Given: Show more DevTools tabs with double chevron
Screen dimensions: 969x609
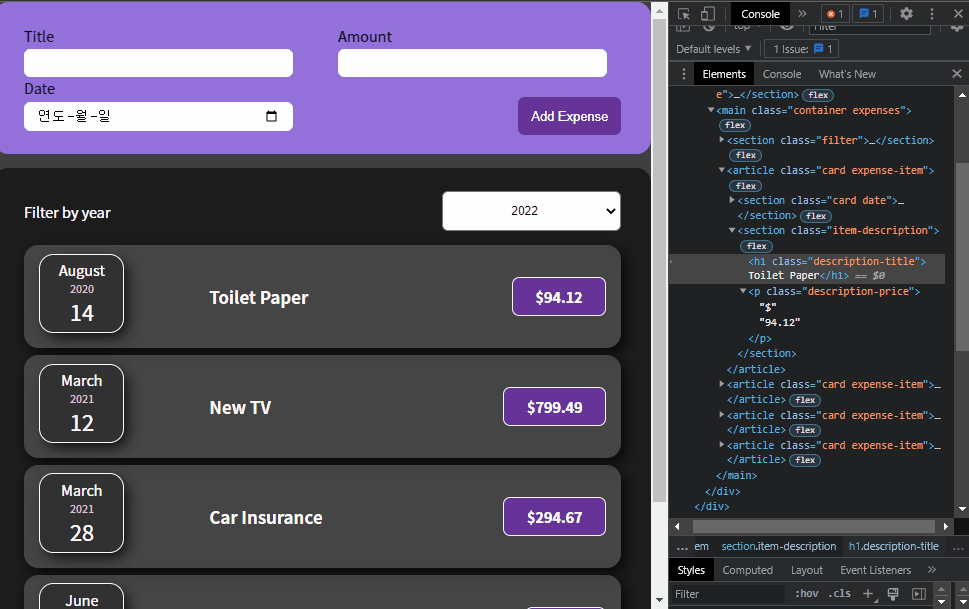Looking at the screenshot, I should (x=802, y=14).
